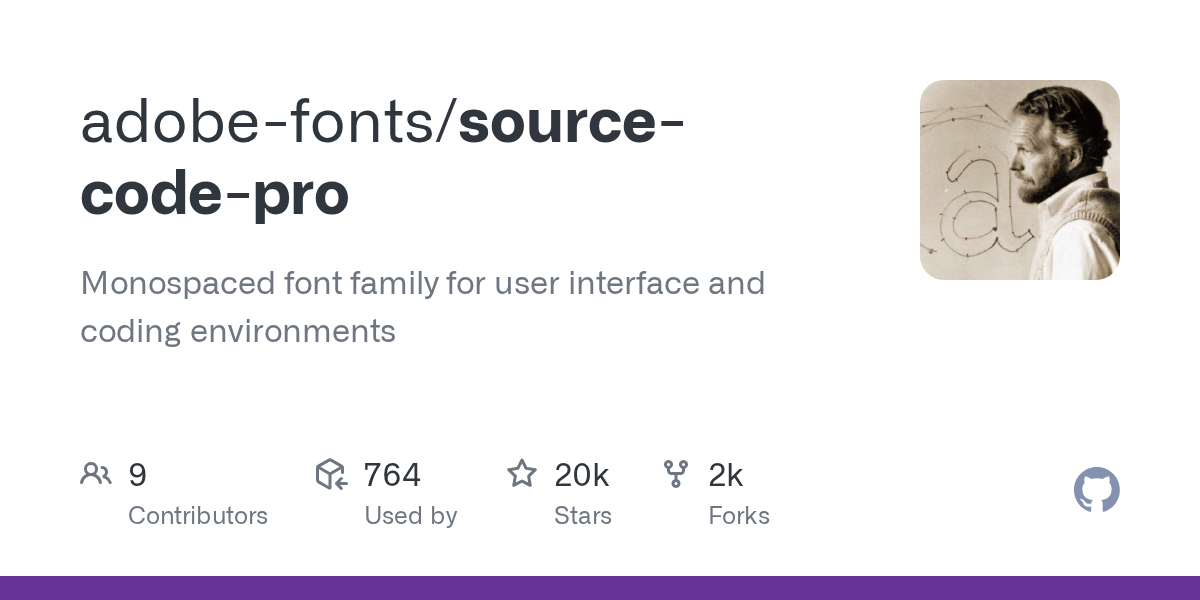Click the Used by package icon
The height and width of the screenshot is (600, 1200).
coord(331,474)
